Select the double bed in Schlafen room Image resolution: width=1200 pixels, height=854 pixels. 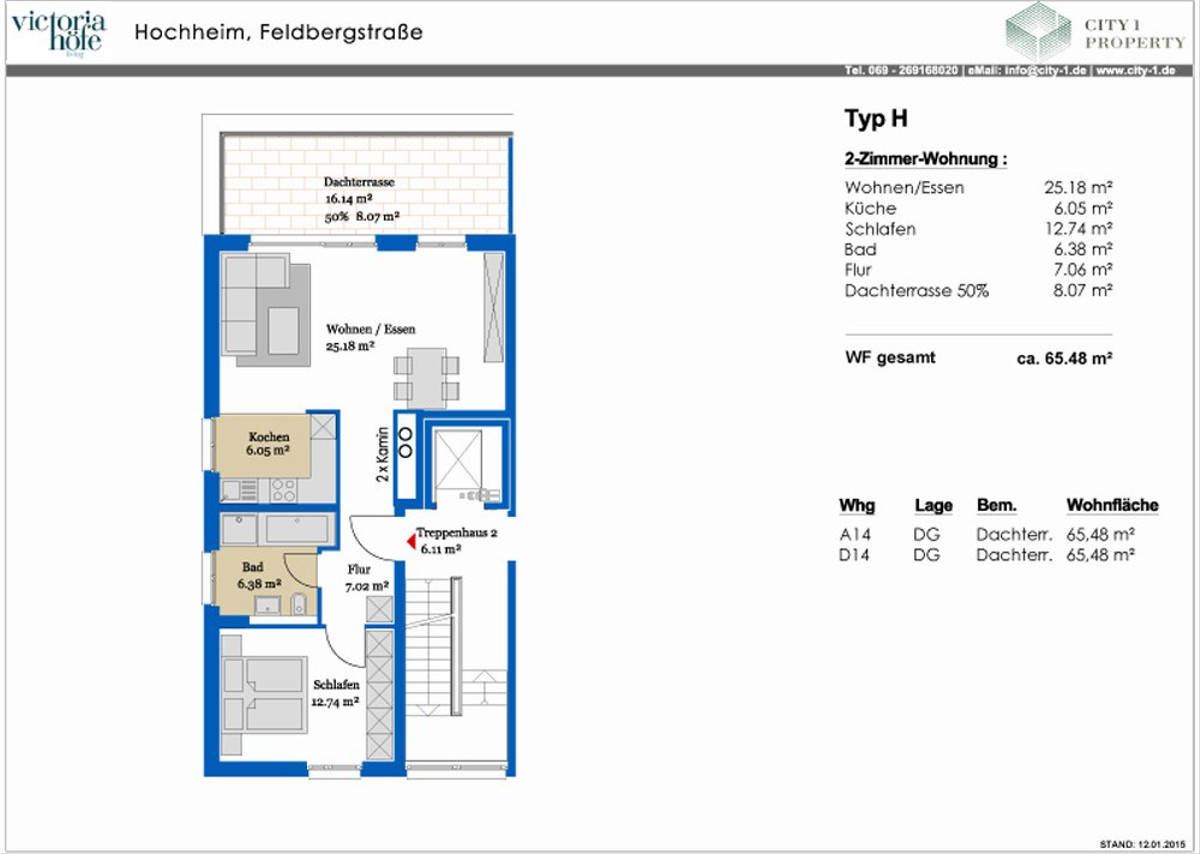263,693
